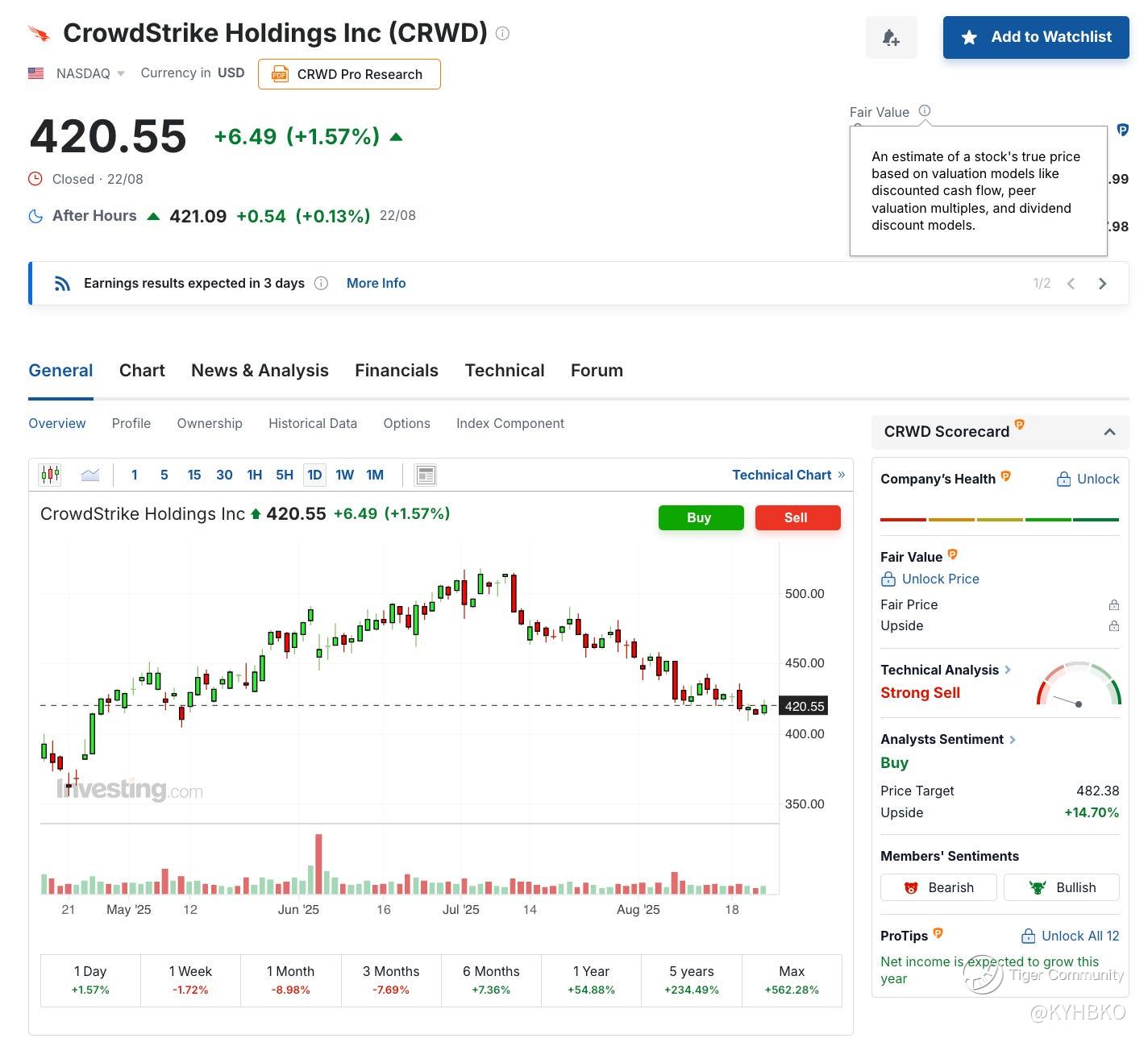Go to previous notice in earnings banner
Screen dimensions: 1148x1038
coord(1071,284)
